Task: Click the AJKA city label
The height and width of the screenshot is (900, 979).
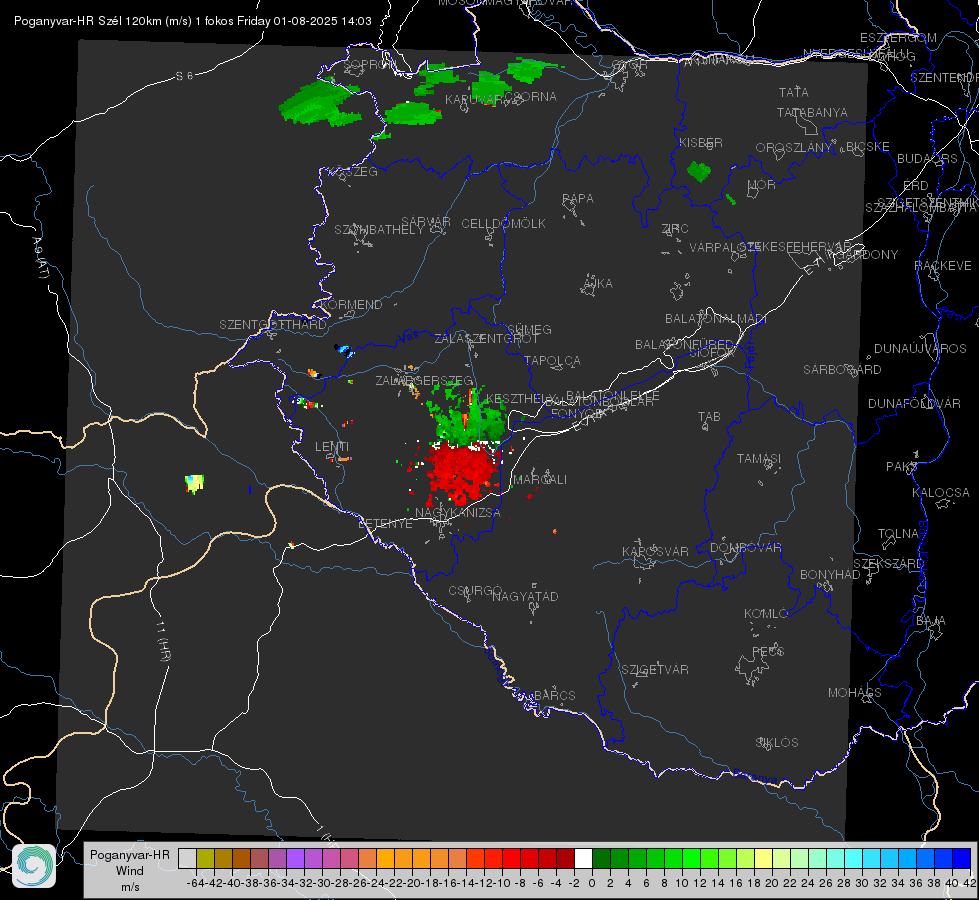Action: pyautogui.click(x=598, y=283)
